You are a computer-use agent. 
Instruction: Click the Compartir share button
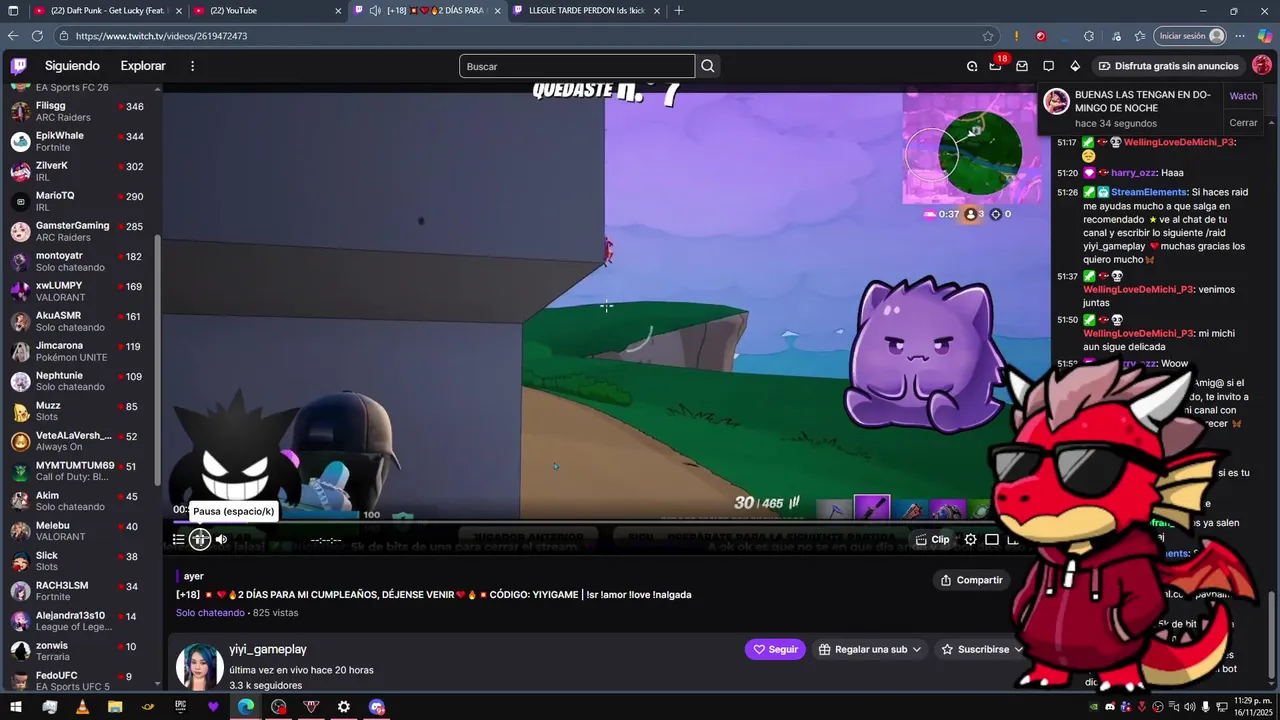point(971,580)
